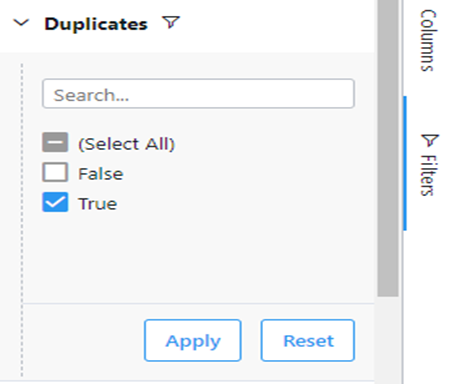The width and height of the screenshot is (452, 384).
Task: Open the Columns side tab
Action: point(428,41)
